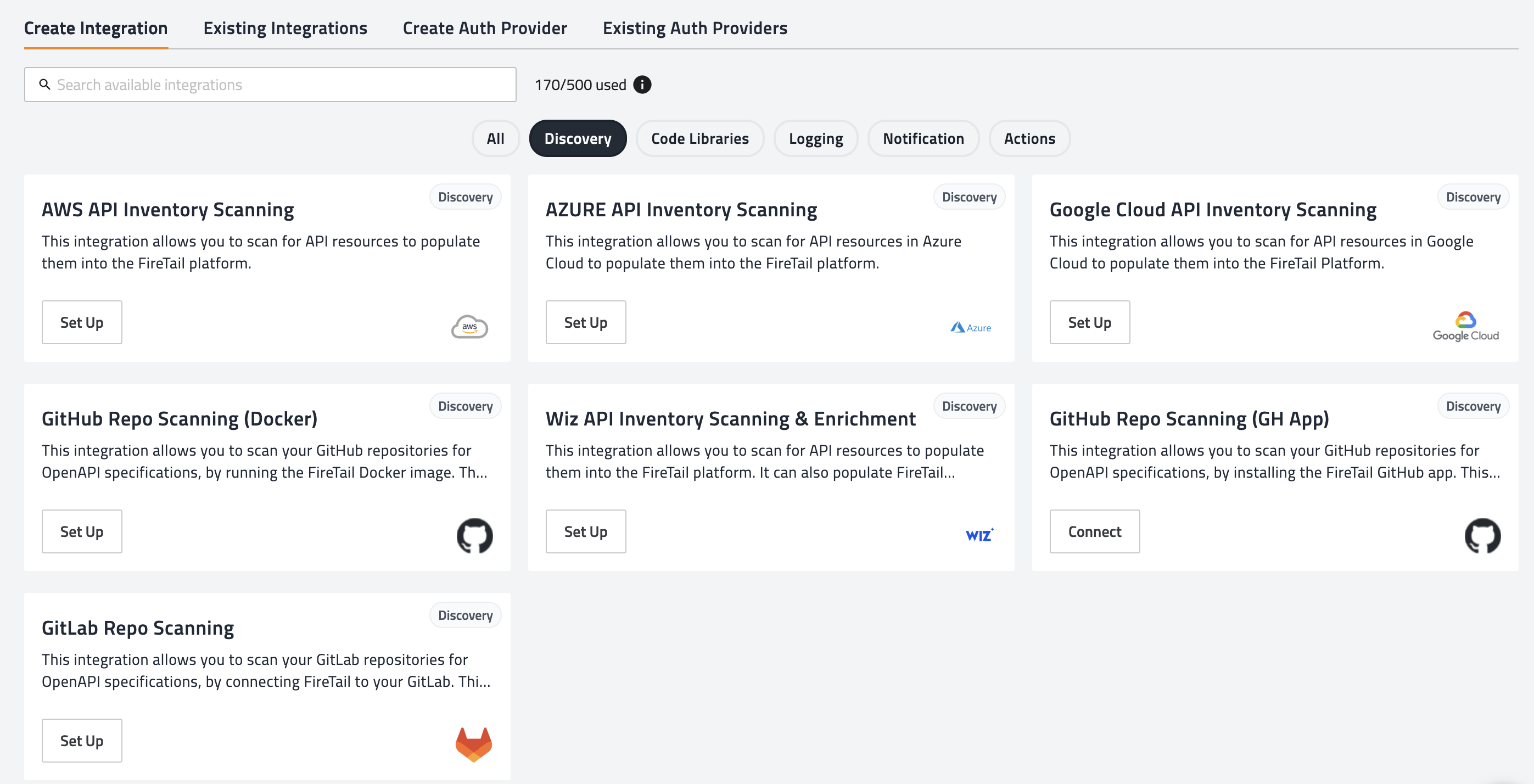Filter integrations by Notification

point(923,139)
